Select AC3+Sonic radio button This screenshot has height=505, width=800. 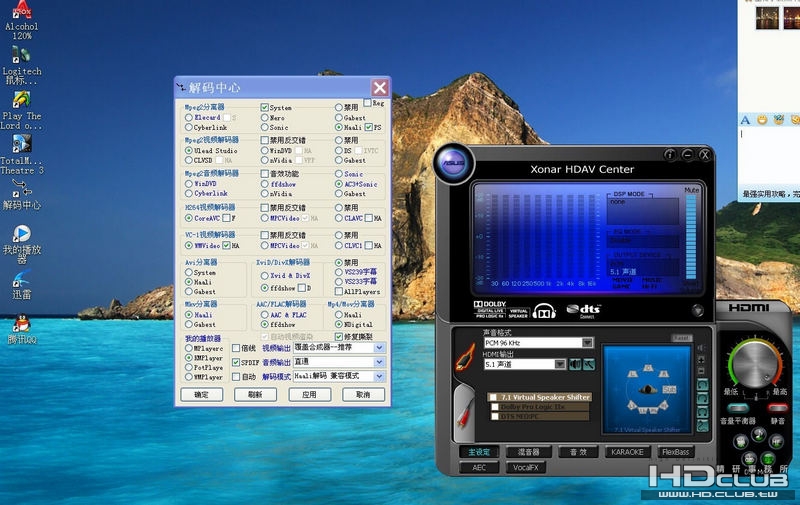[339, 184]
